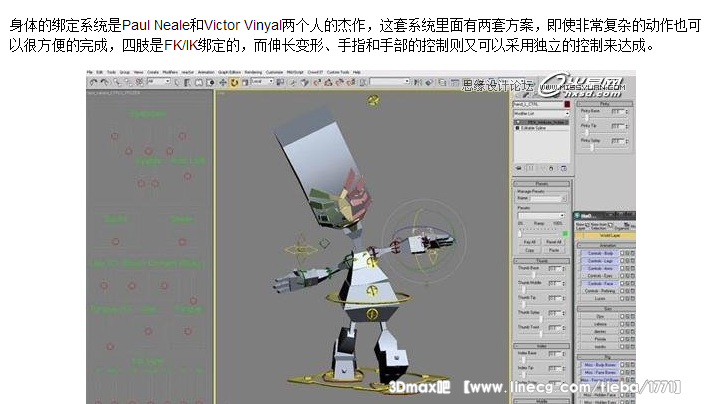The image size is (710, 404).
Task: Toggle the Percent Snap icon
Action: 340,83
